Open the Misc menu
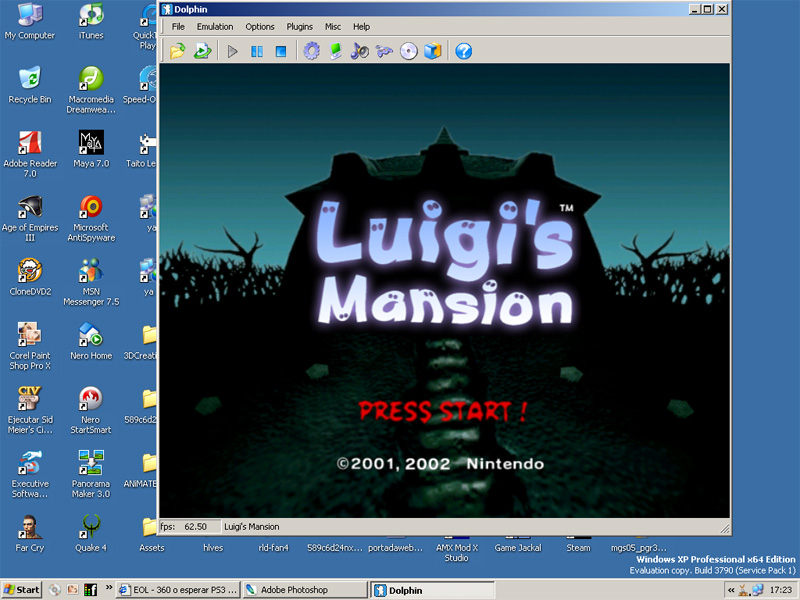The image size is (800, 600). tap(332, 27)
